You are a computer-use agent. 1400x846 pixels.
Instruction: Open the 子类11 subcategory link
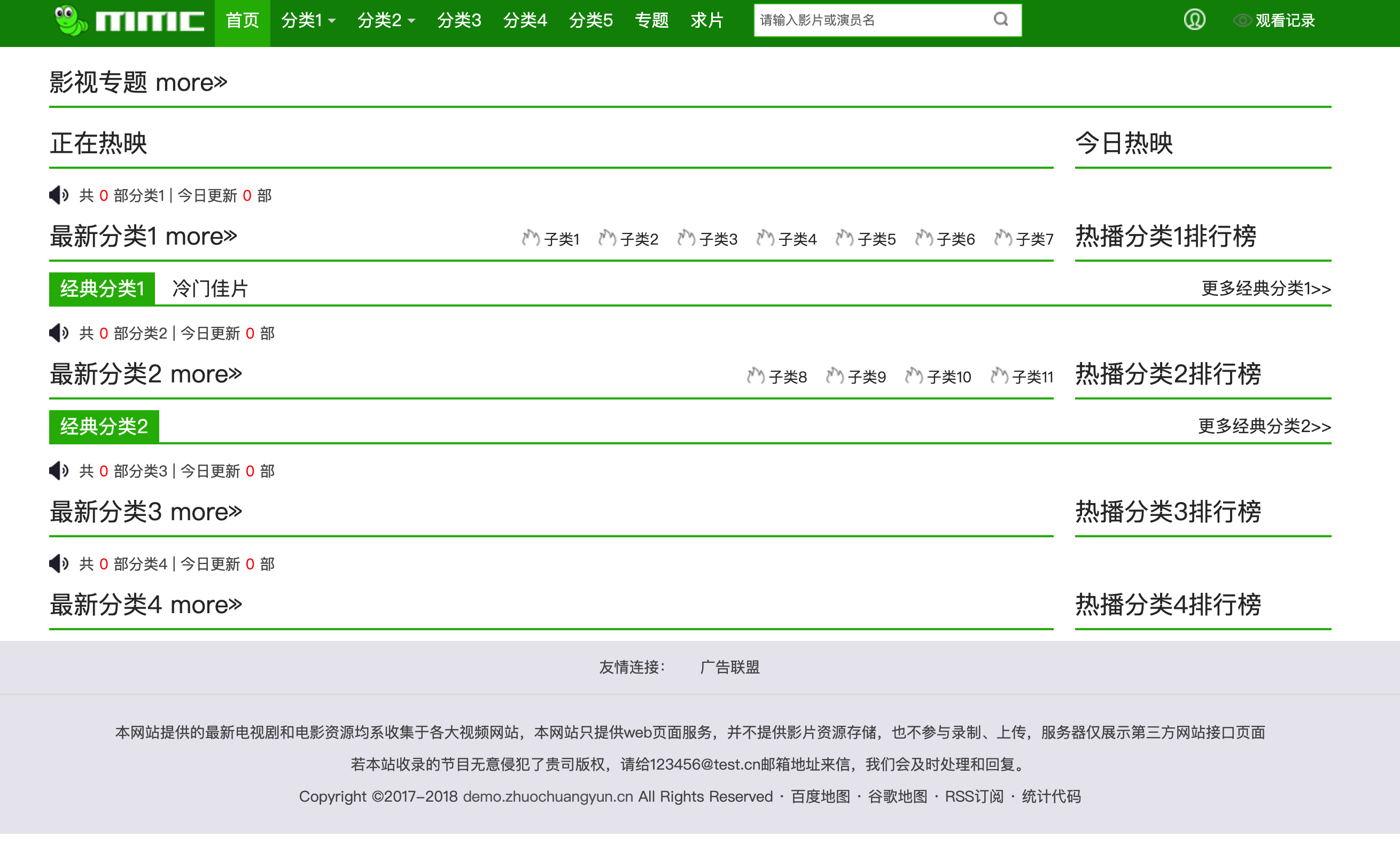(x=1033, y=377)
